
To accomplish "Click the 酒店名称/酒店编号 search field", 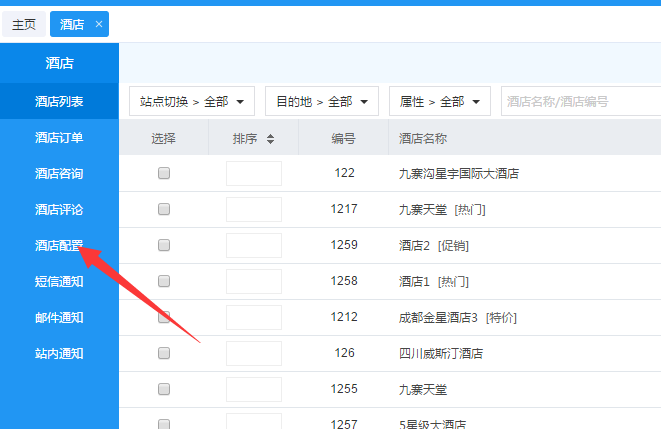I will click(580, 101).
